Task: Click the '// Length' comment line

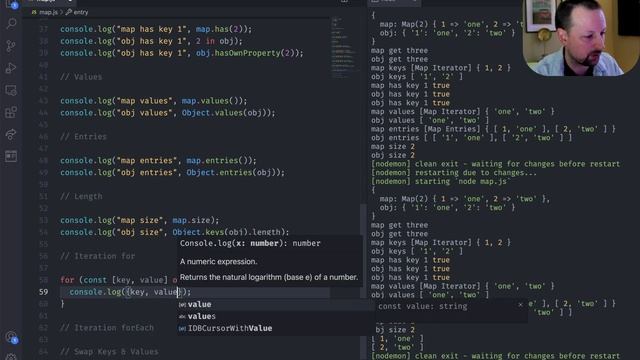Action: pyautogui.click(x=81, y=196)
